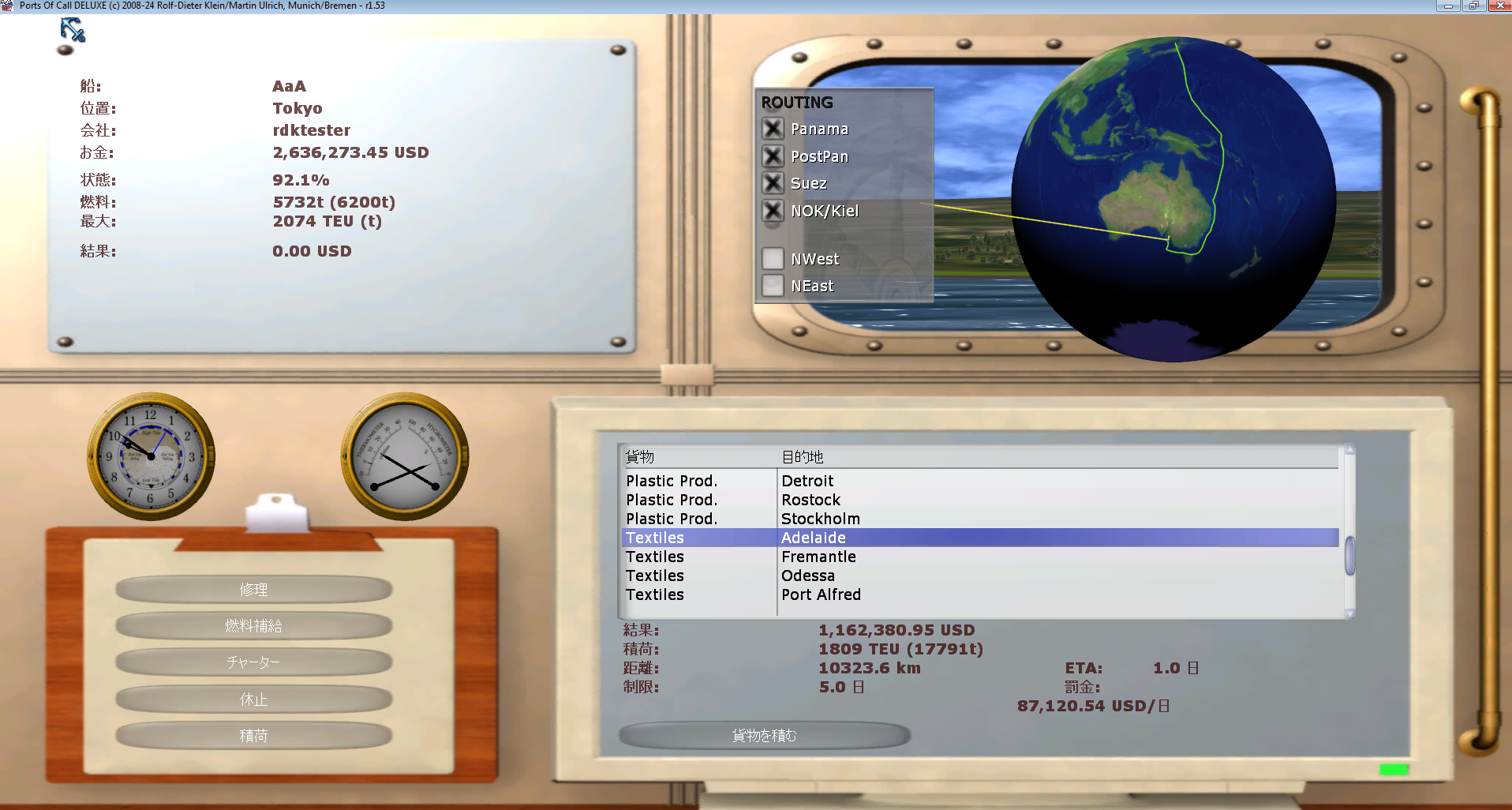Click the 休止 lay-up button
Image resolution: width=1512 pixels, height=810 pixels.
(x=253, y=699)
